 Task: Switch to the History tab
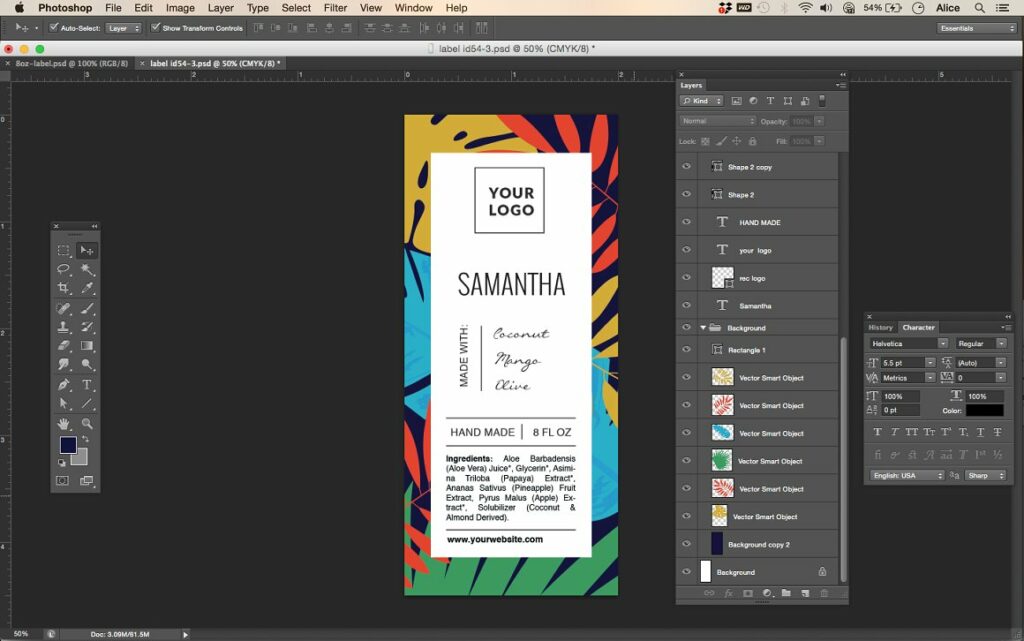point(880,327)
